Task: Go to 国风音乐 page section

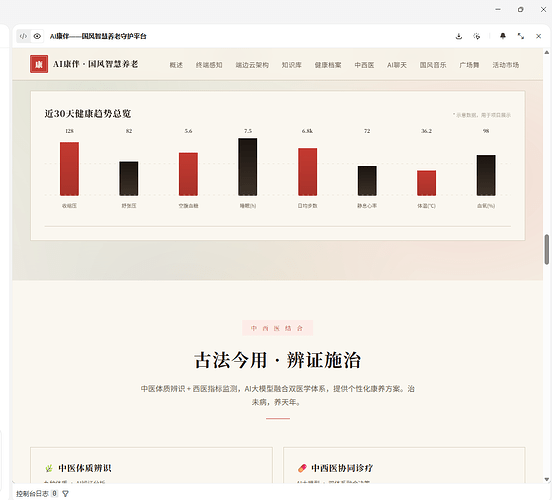Action: click(x=433, y=65)
